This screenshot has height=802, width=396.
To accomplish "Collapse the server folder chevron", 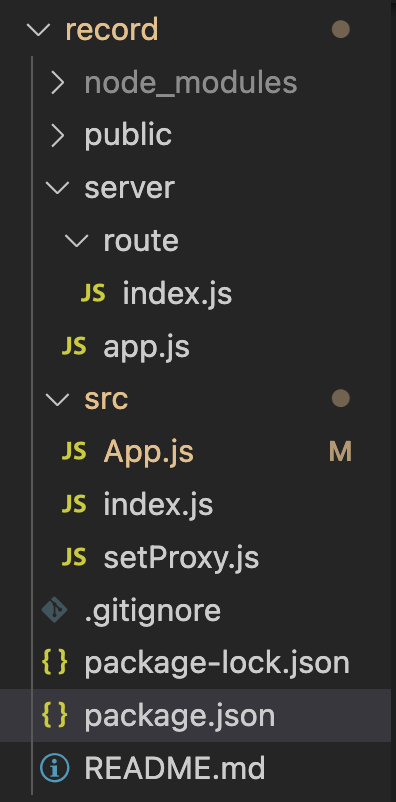I will pos(57,188).
